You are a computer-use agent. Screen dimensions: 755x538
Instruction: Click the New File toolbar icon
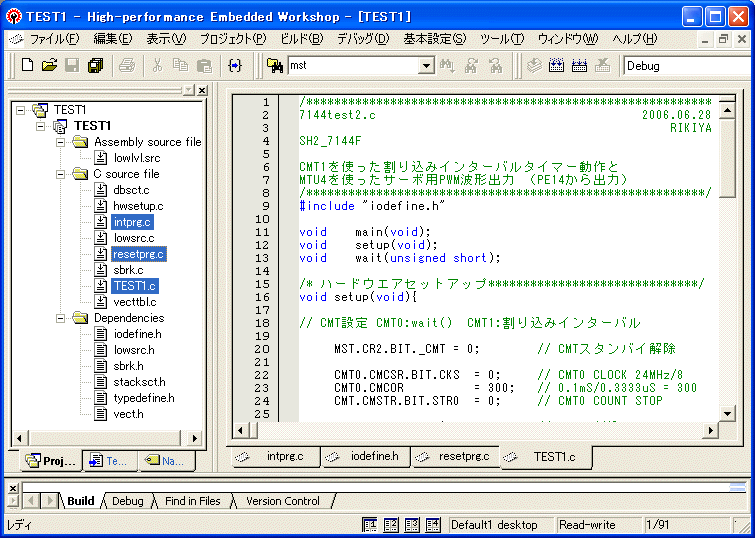coord(27,66)
